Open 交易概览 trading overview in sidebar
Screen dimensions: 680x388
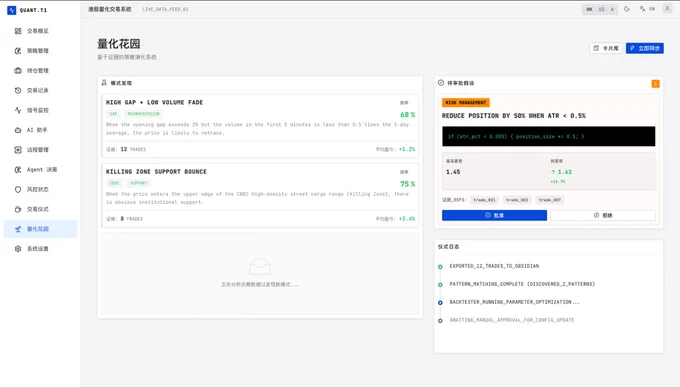tap(40, 31)
